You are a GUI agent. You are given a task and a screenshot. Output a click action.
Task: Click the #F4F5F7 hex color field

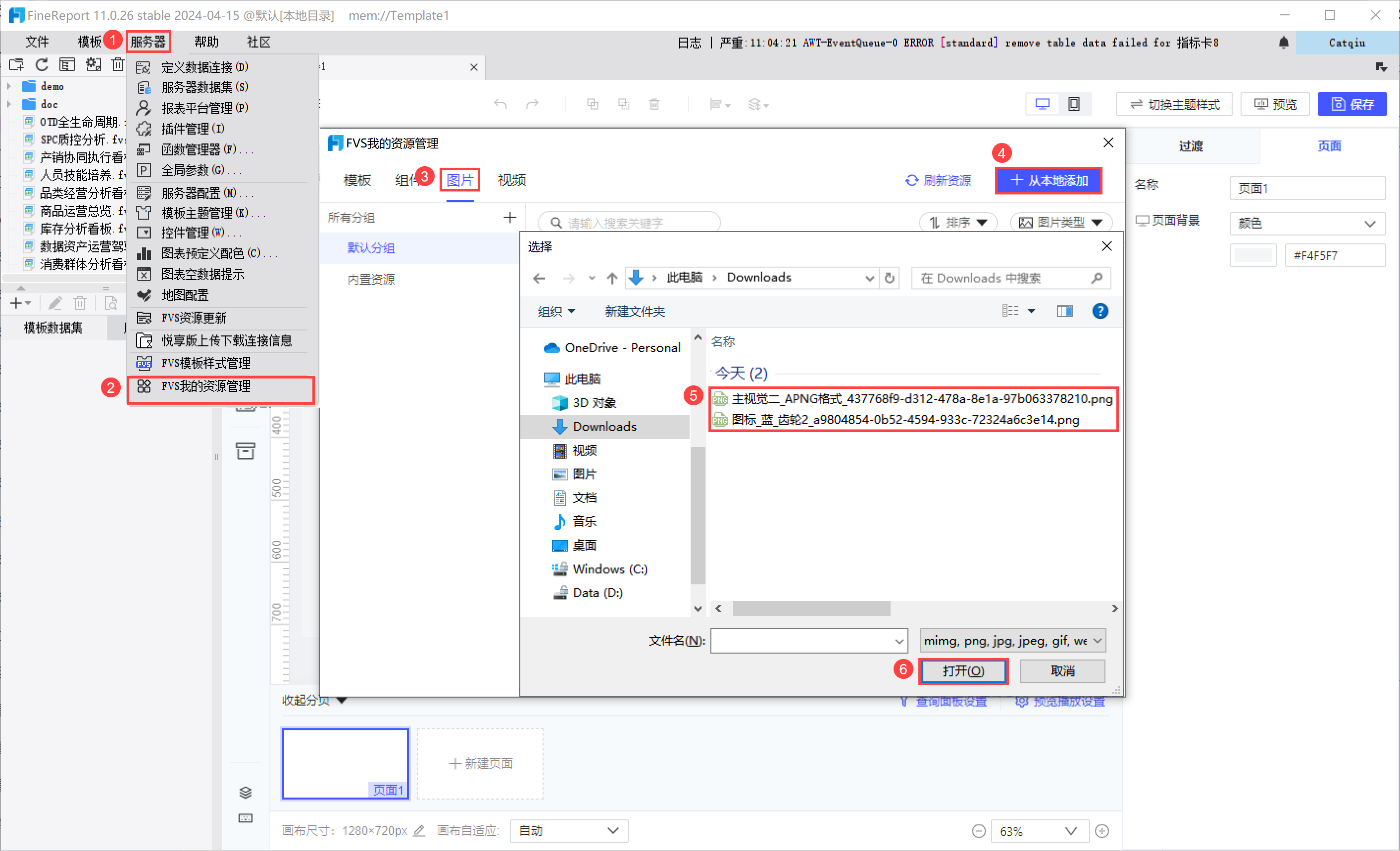click(1335, 255)
